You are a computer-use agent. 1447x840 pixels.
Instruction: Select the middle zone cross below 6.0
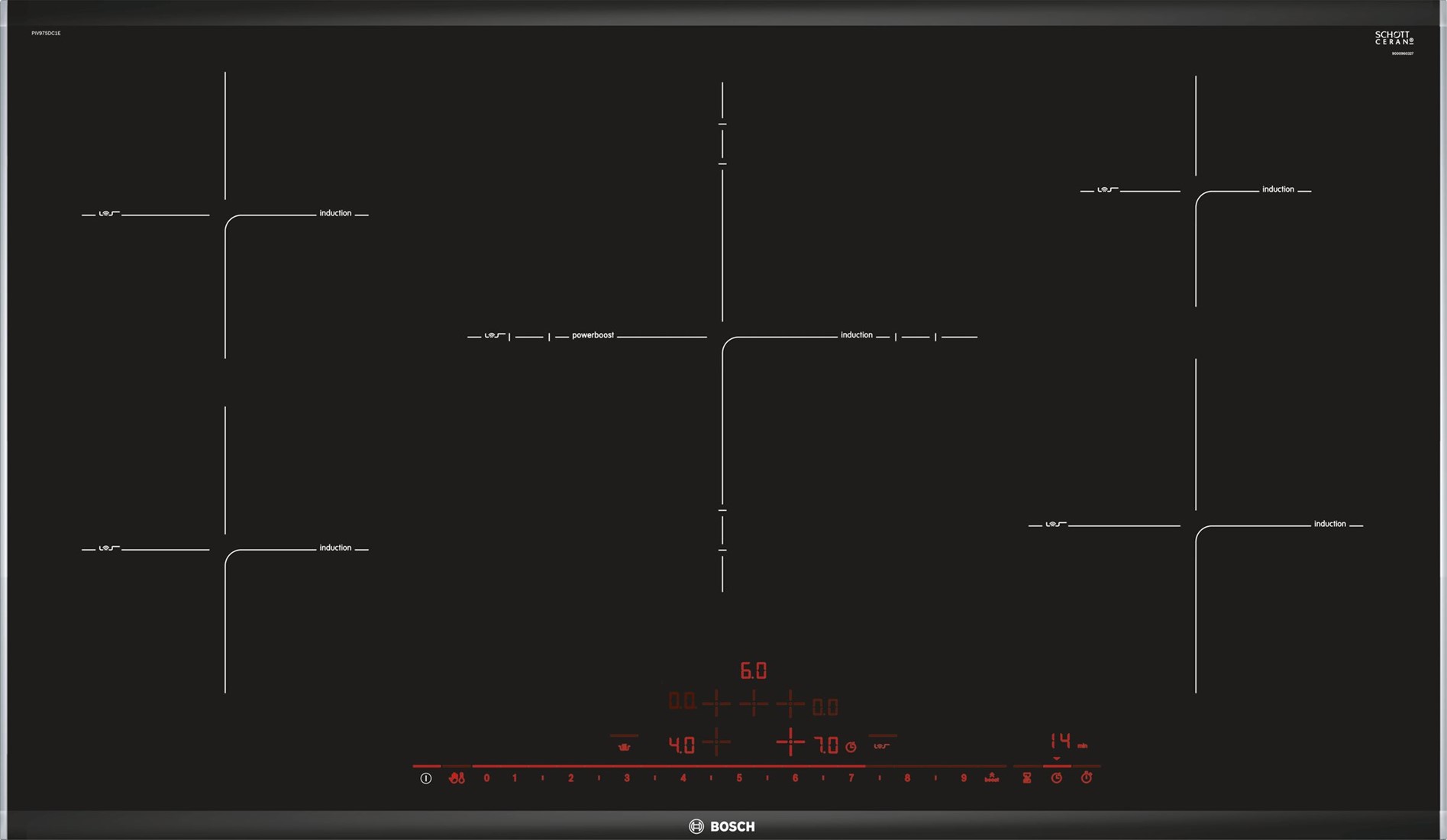(754, 703)
